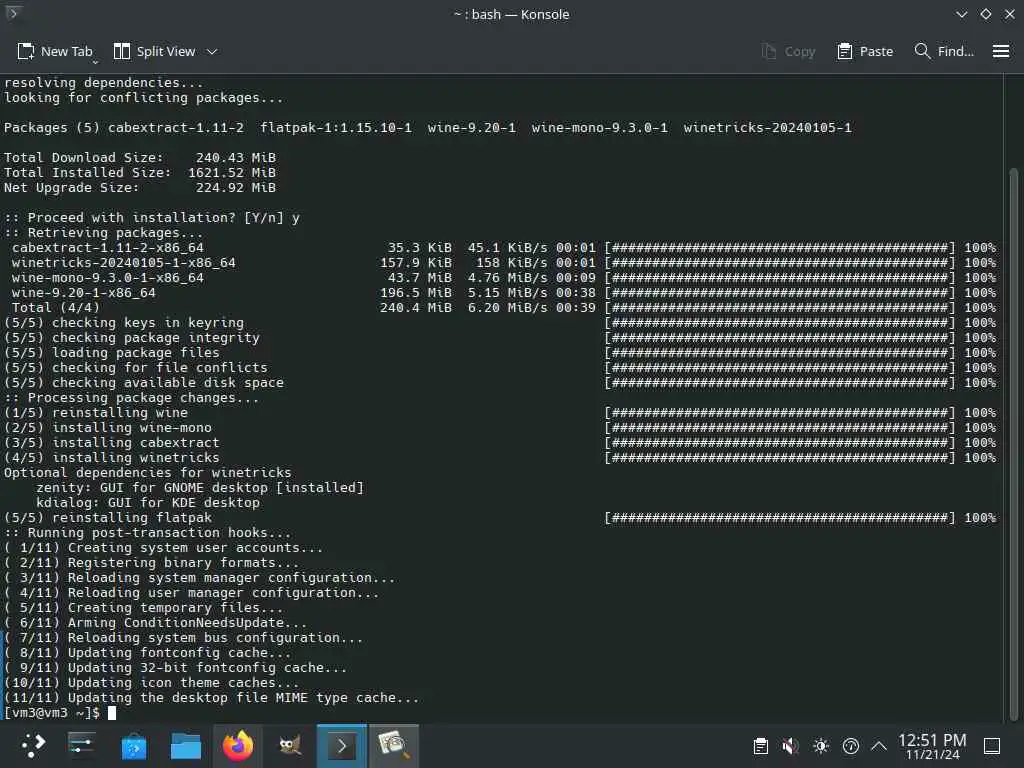Click ":: Running post-transaction hooks..." line
1024x768 pixels.
tap(148, 533)
